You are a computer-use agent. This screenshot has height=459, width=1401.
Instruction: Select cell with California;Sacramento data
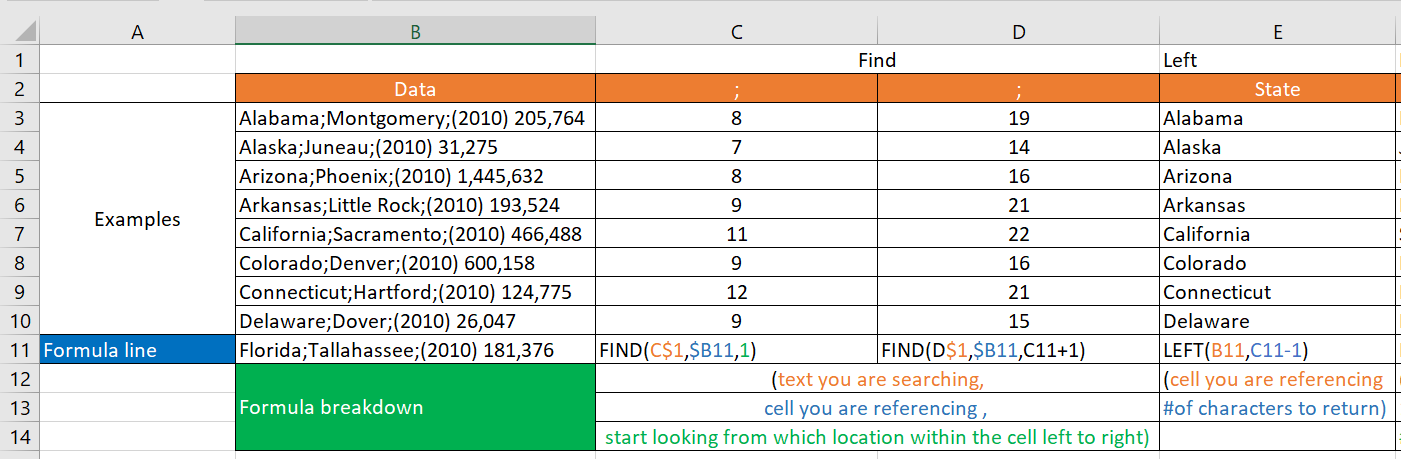coord(415,234)
